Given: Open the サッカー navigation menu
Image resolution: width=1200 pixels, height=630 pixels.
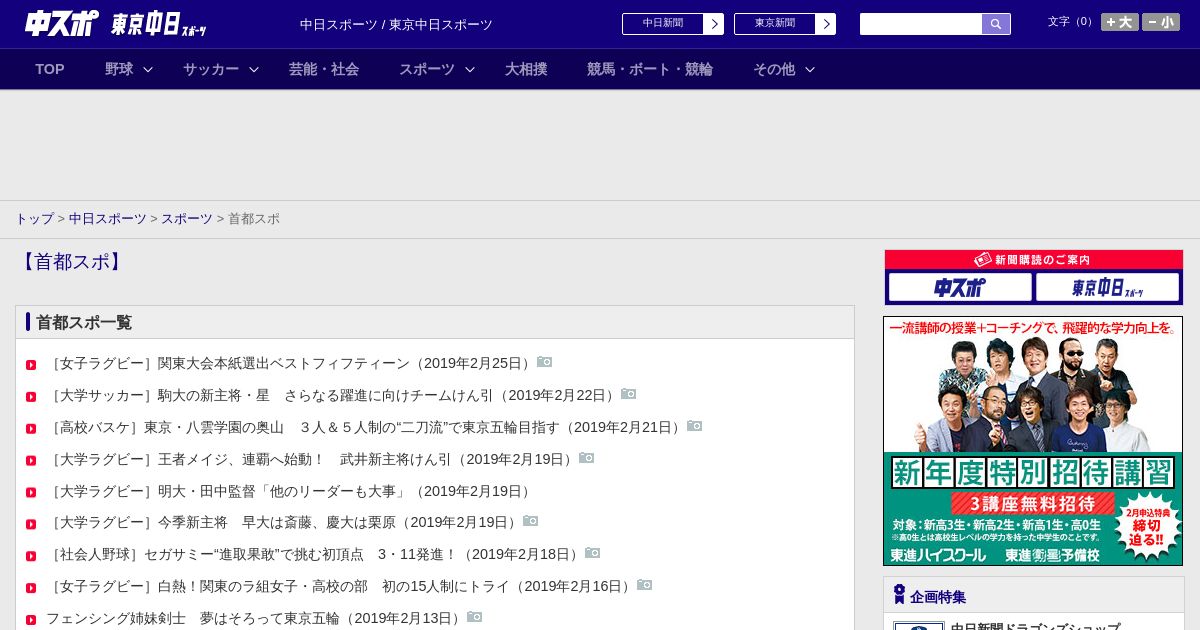Looking at the screenshot, I should tap(211, 69).
